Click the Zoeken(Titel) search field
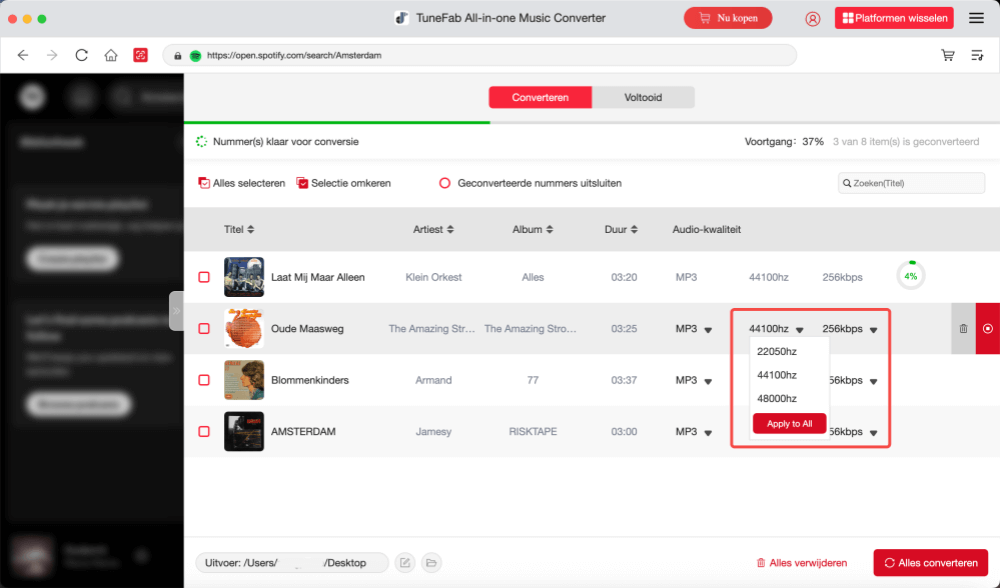 915,183
